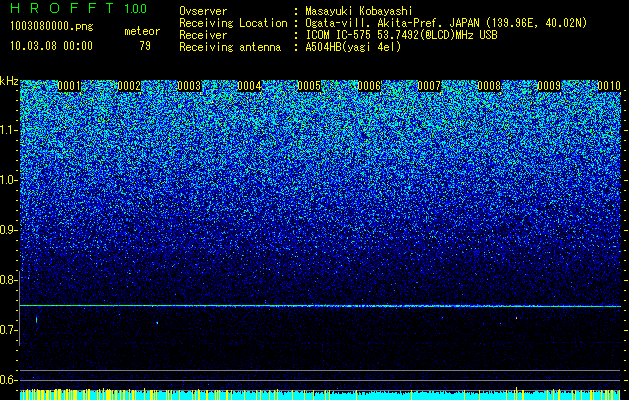This screenshot has width=629, height=400.
Task: Click the Receiving antenna field label
Action: tap(230, 47)
